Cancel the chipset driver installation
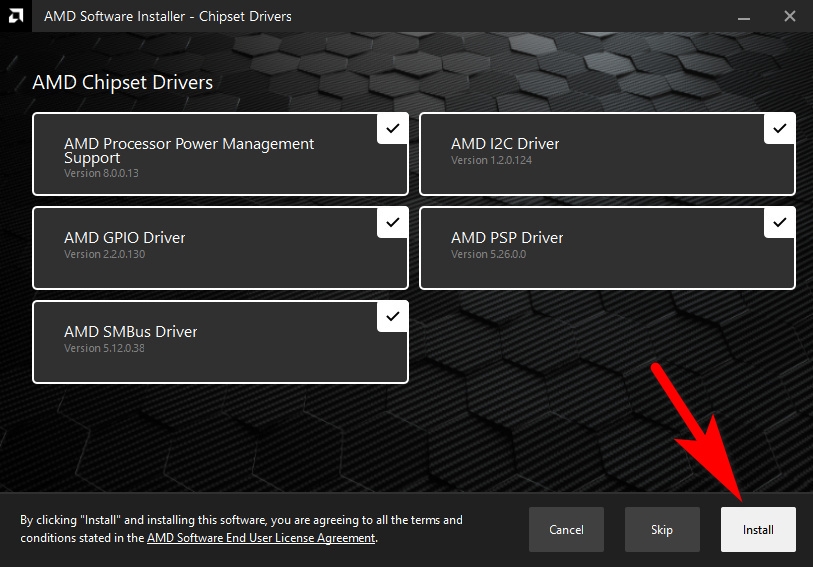Screen dimensions: 813x567 click(x=566, y=529)
